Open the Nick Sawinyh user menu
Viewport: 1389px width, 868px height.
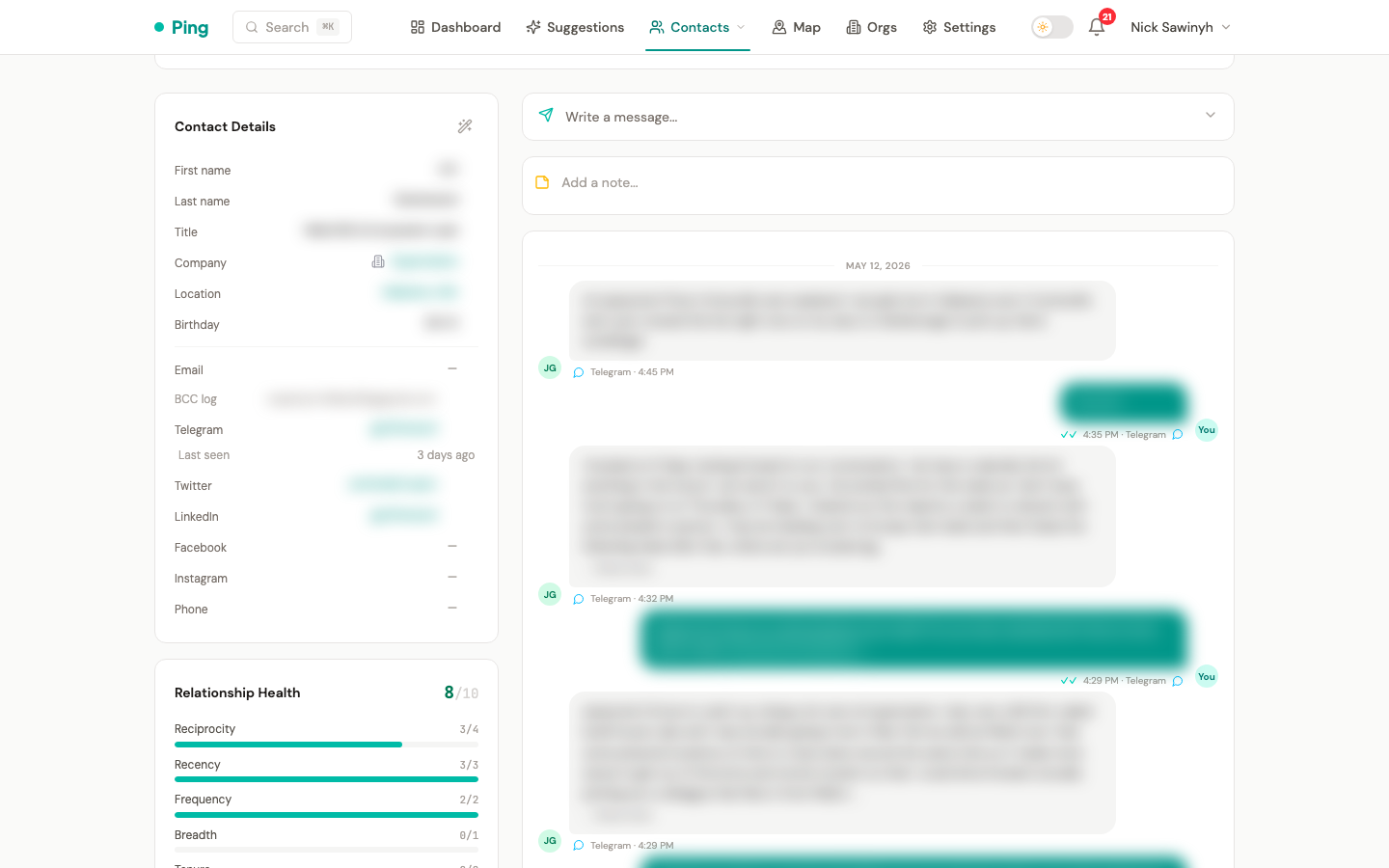click(1181, 27)
